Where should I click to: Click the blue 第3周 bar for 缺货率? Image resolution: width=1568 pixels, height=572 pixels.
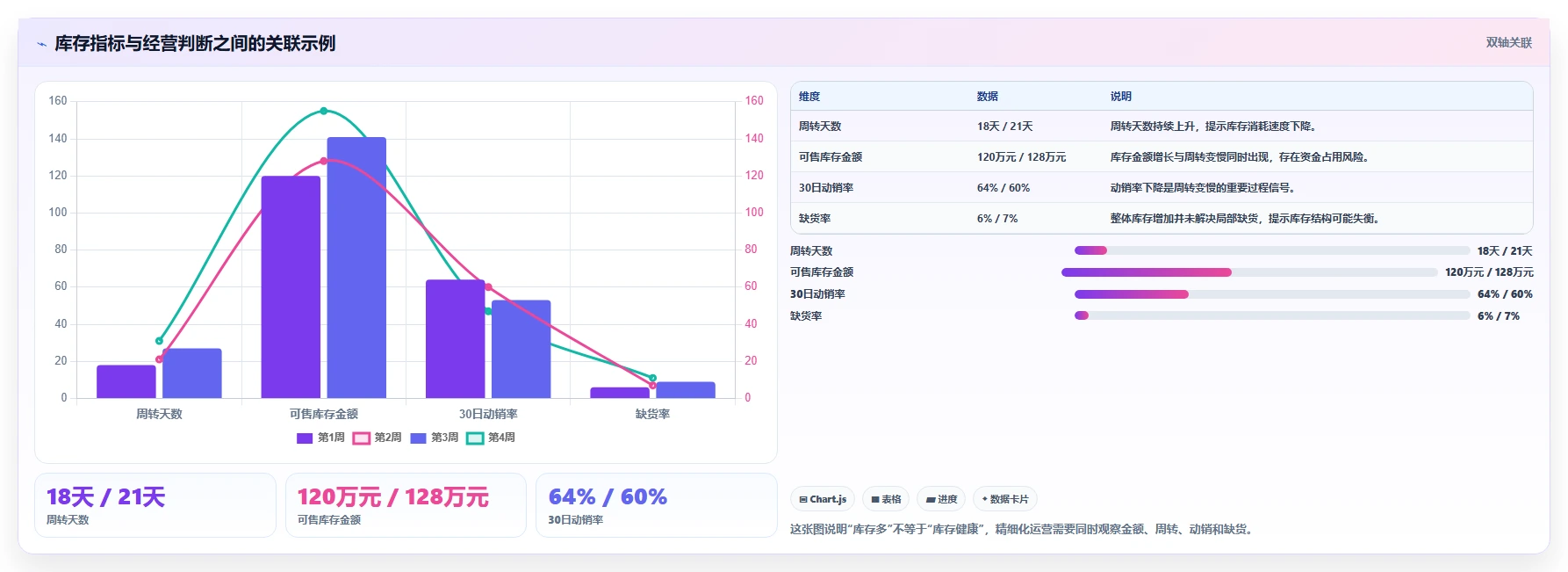point(686,390)
